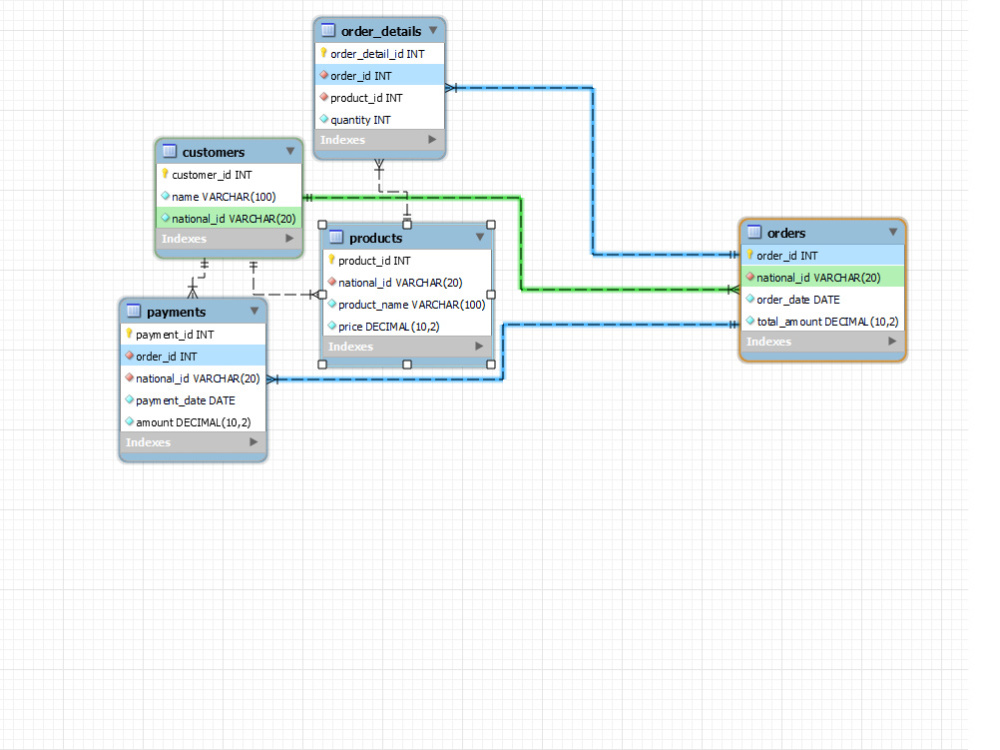
Task: Select green customers-to-orders relationship line
Action: (x=521, y=242)
